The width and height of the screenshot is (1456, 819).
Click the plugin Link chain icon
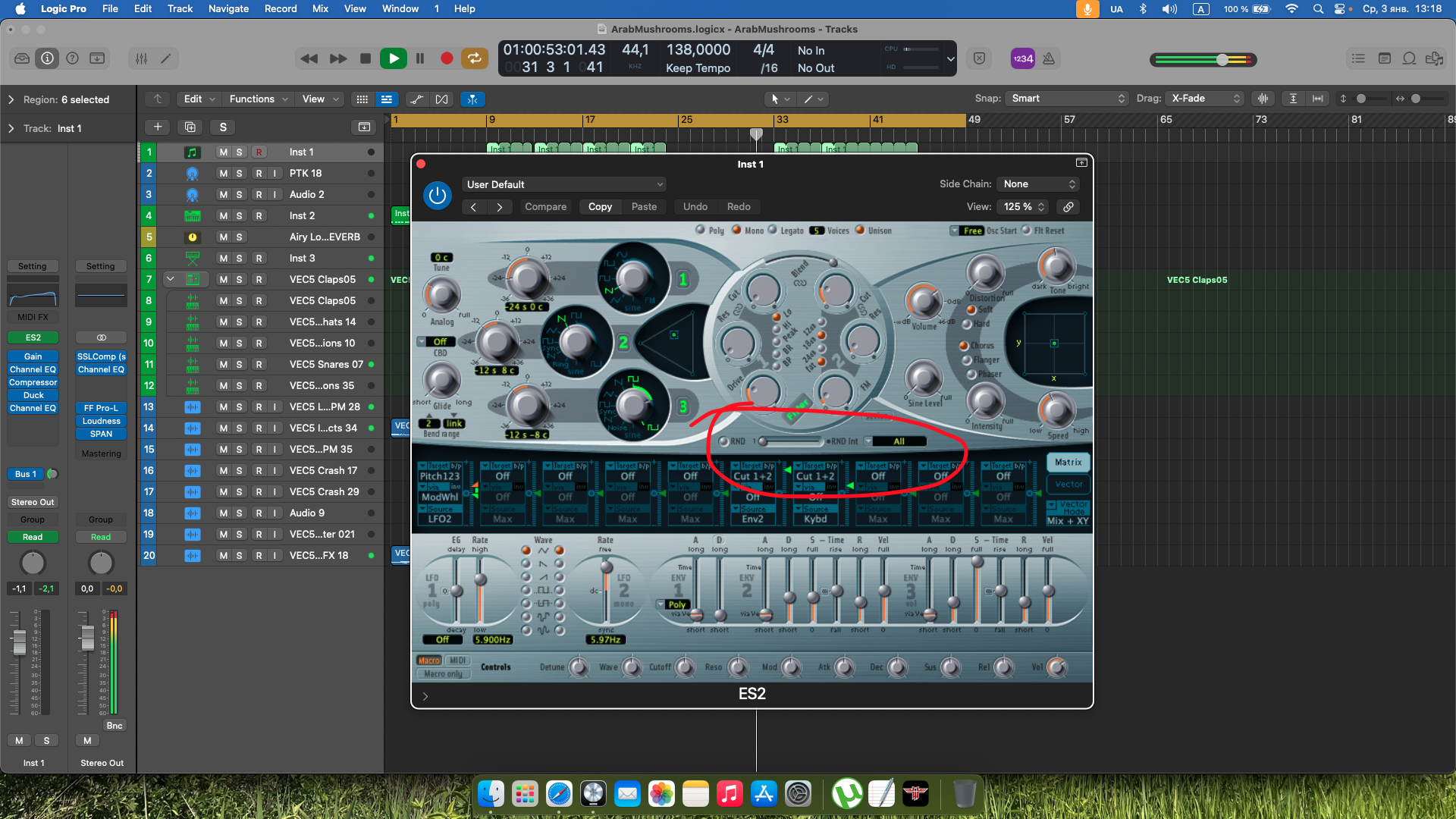1068,207
